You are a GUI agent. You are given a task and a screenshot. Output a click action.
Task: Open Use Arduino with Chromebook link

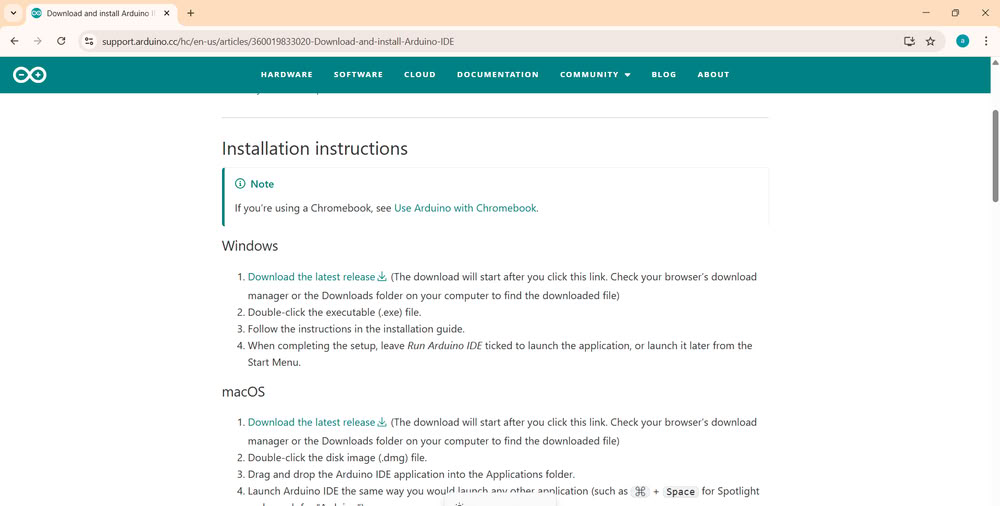coord(465,208)
